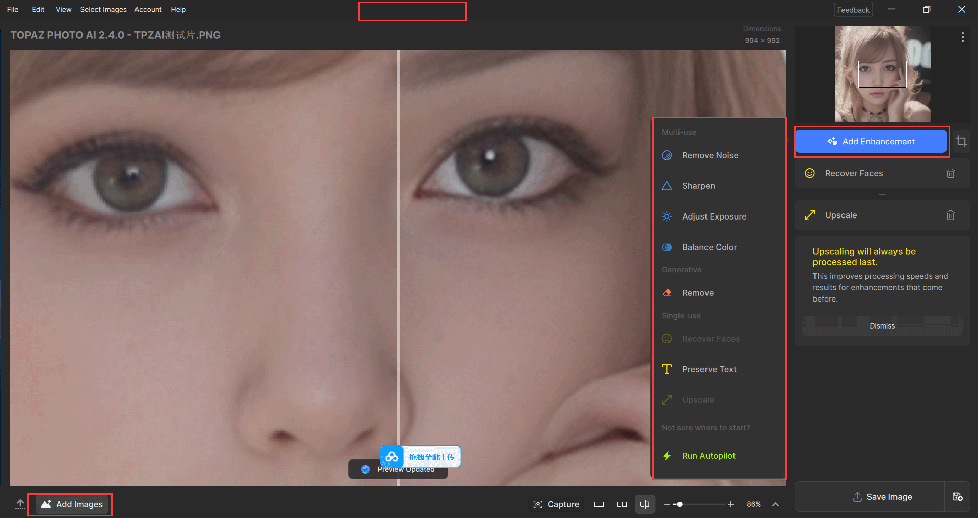
Task: Click the 'Not sure where to start?' text
Action: tap(705, 428)
